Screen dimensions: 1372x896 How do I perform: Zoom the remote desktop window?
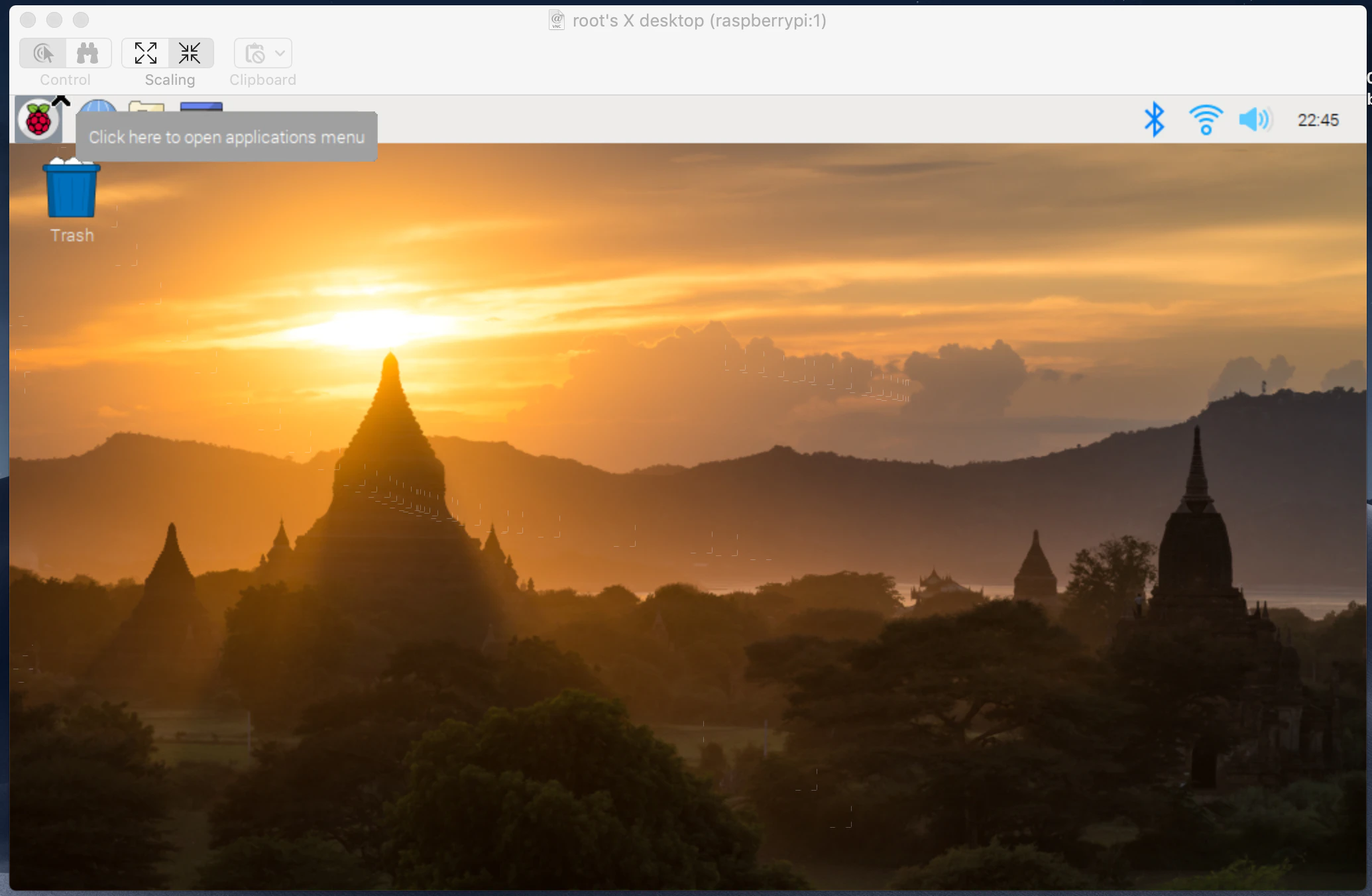tap(81, 20)
